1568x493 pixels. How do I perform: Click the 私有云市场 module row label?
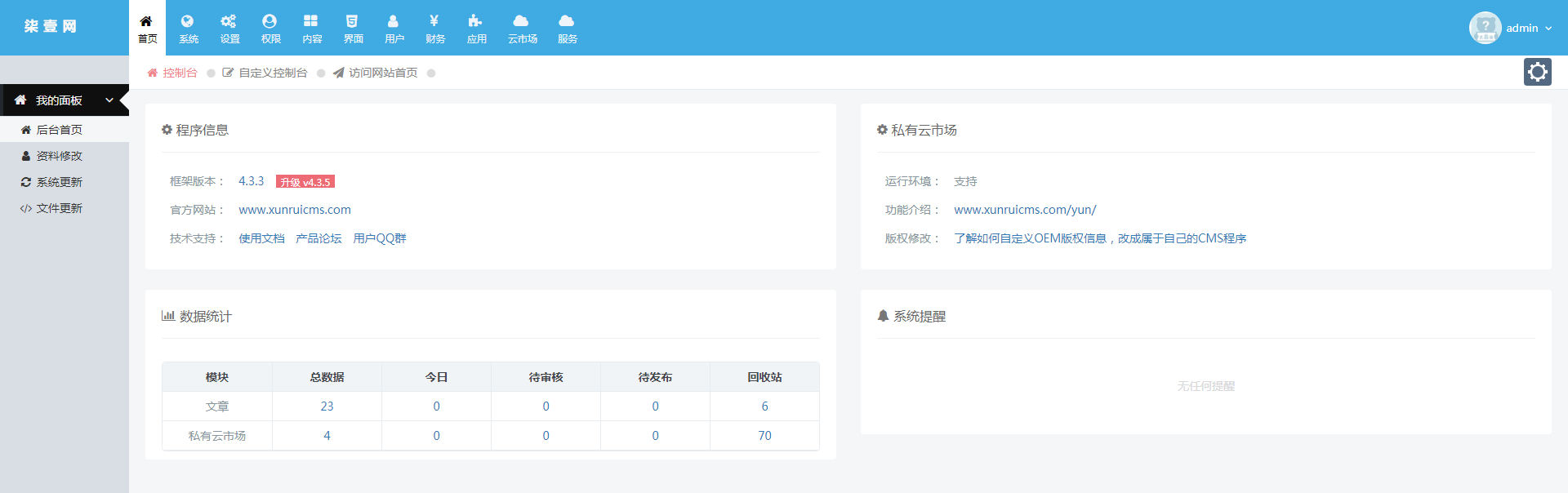(217, 436)
